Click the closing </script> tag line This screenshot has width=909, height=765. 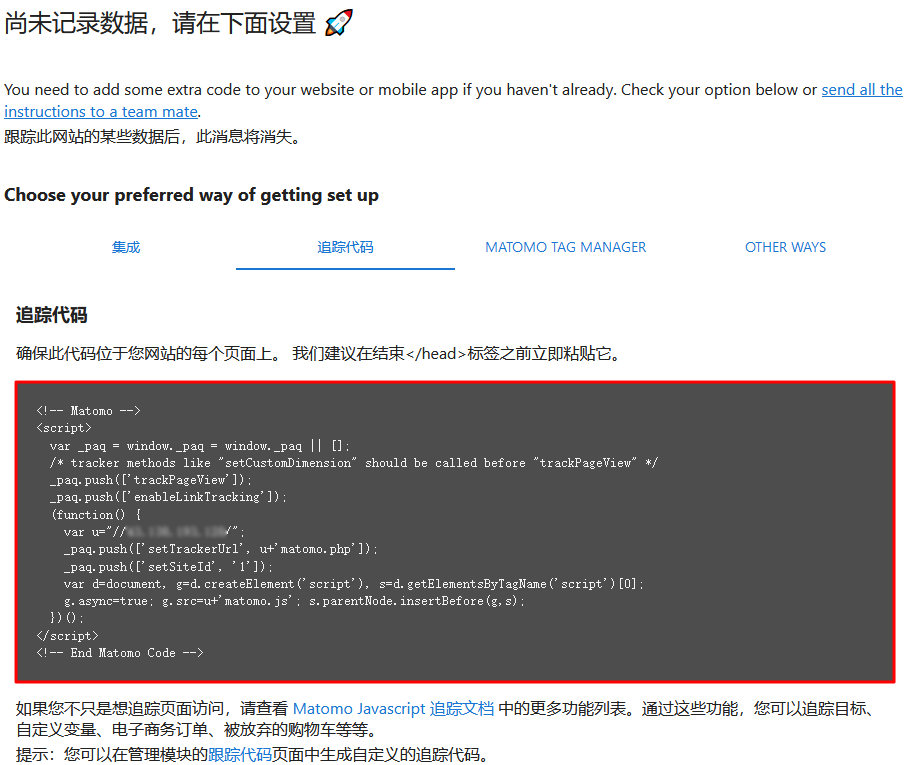coord(67,636)
